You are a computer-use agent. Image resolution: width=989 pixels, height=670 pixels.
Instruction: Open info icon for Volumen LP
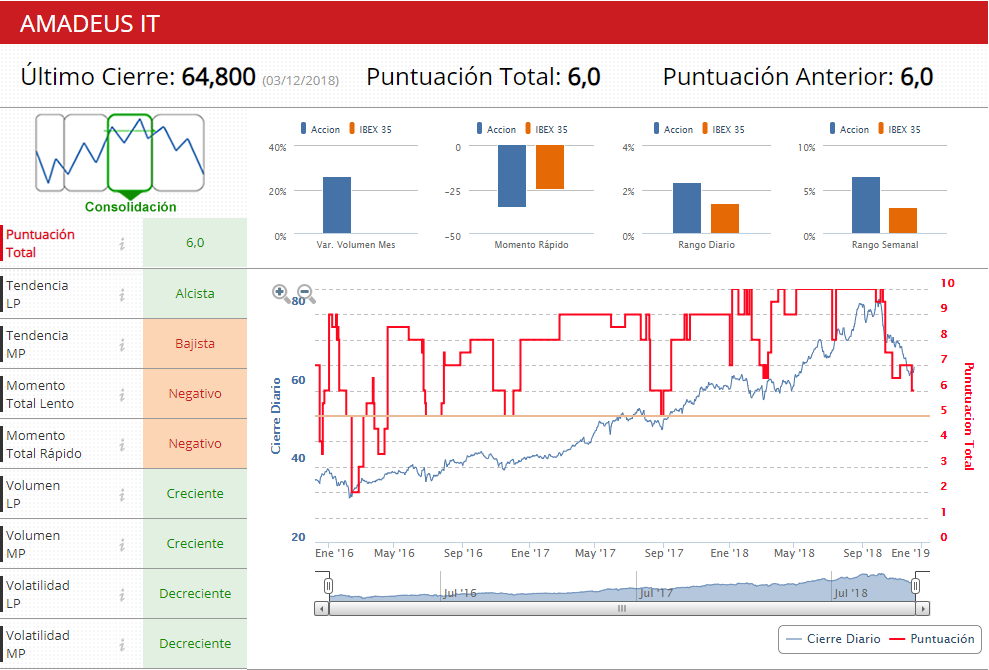coord(122,495)
